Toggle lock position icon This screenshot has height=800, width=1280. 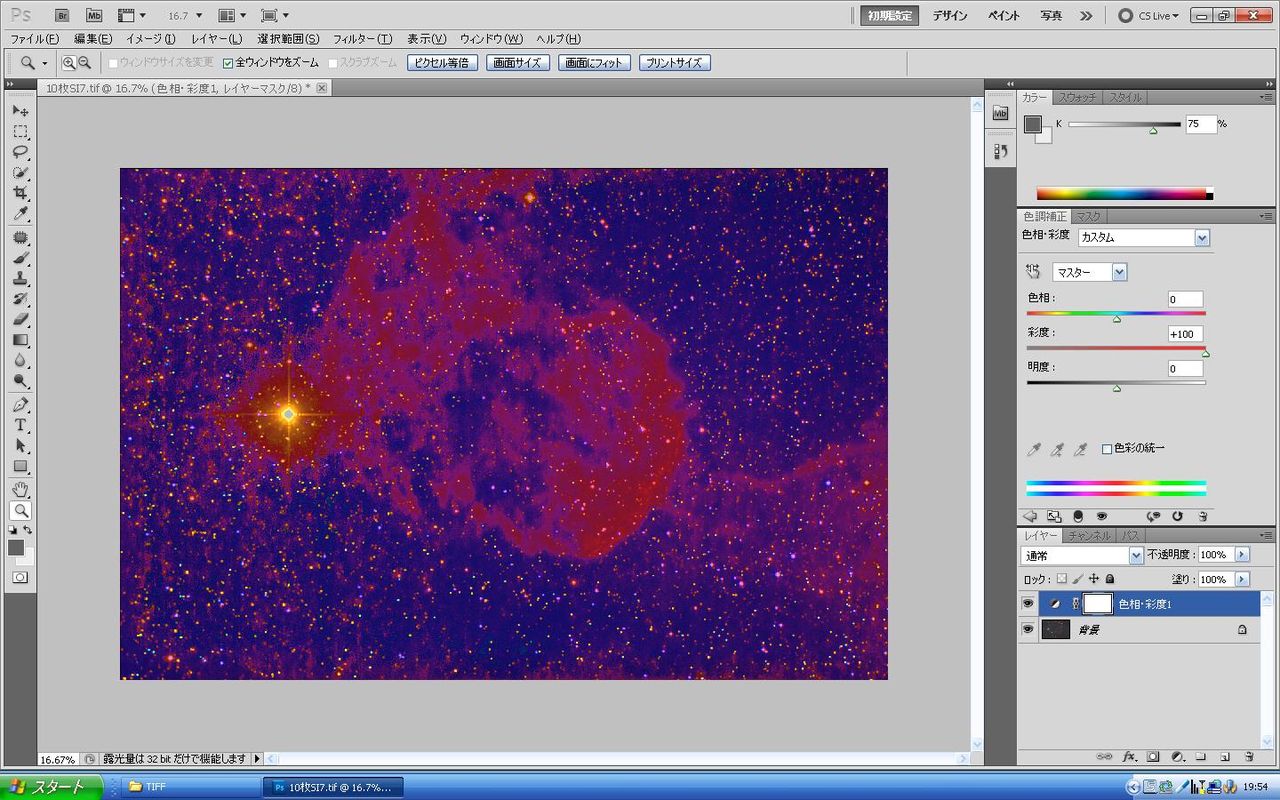(x=1094, y=579)
